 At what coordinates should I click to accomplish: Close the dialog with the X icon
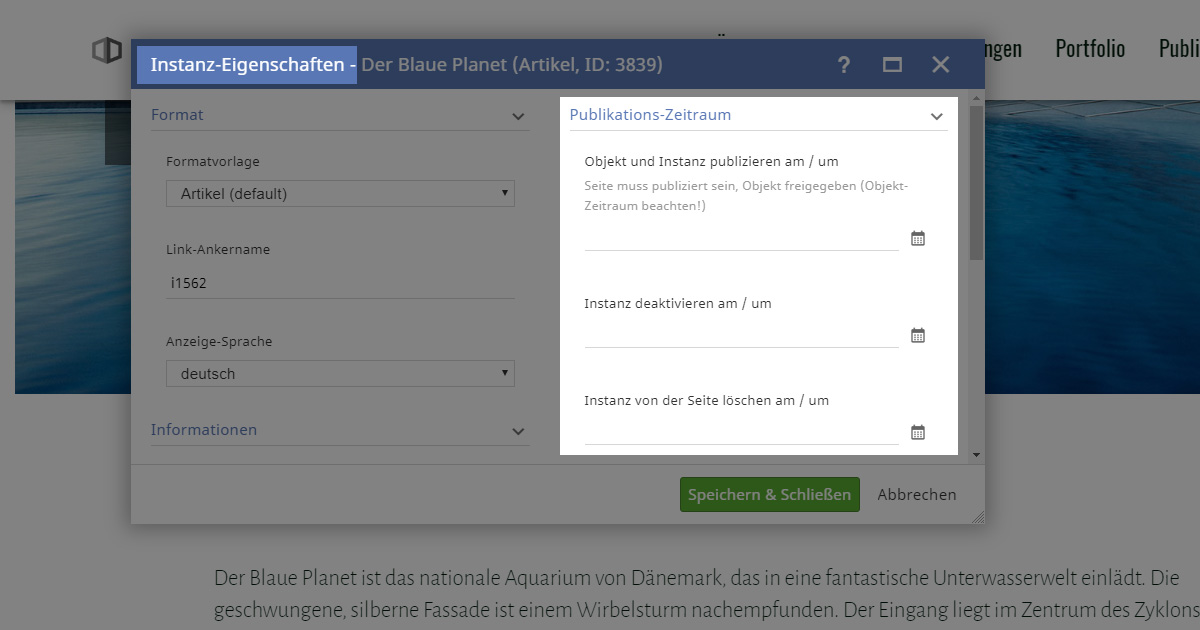(x=940, y=65)
